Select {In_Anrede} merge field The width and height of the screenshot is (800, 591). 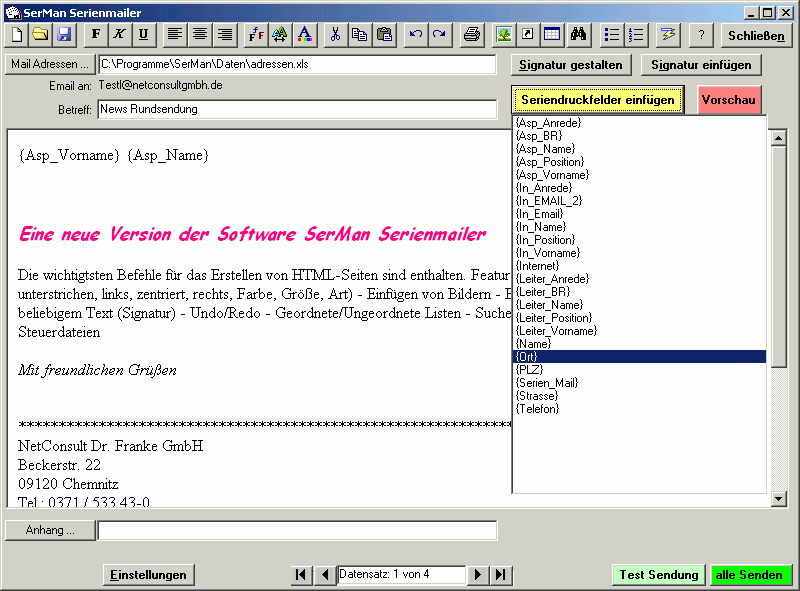click(x=639, y=188)
